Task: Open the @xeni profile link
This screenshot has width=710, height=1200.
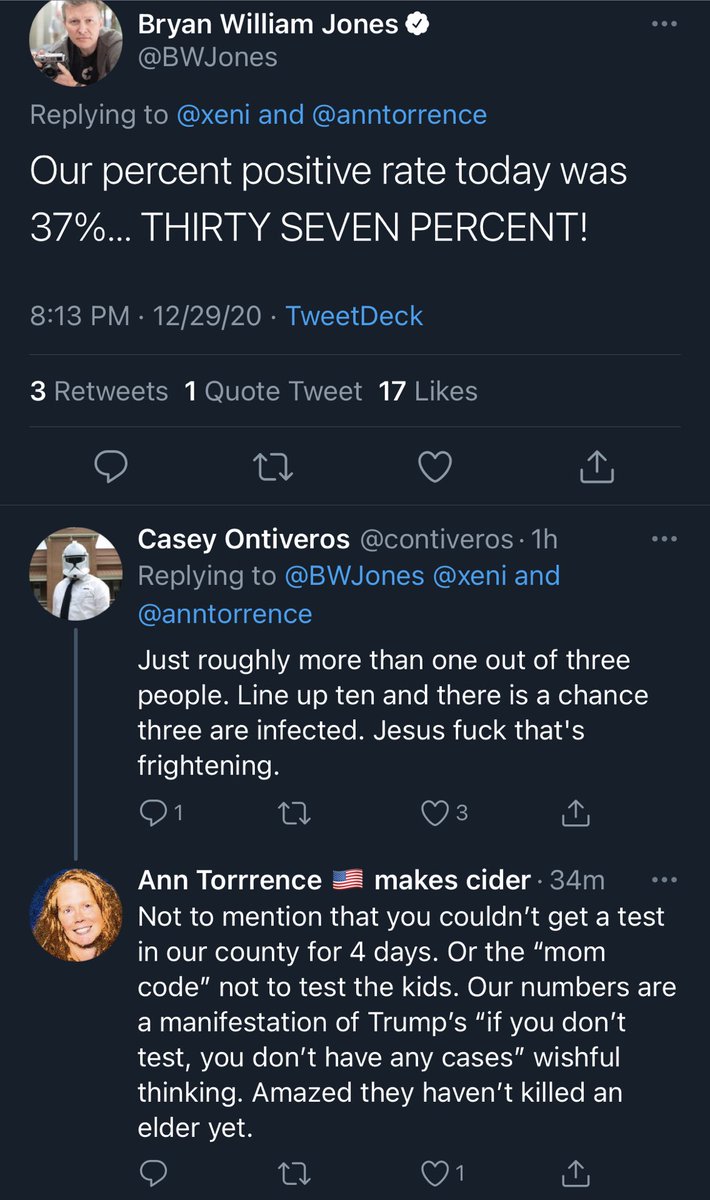Action: pyautogui.click(x=213, y=115)
